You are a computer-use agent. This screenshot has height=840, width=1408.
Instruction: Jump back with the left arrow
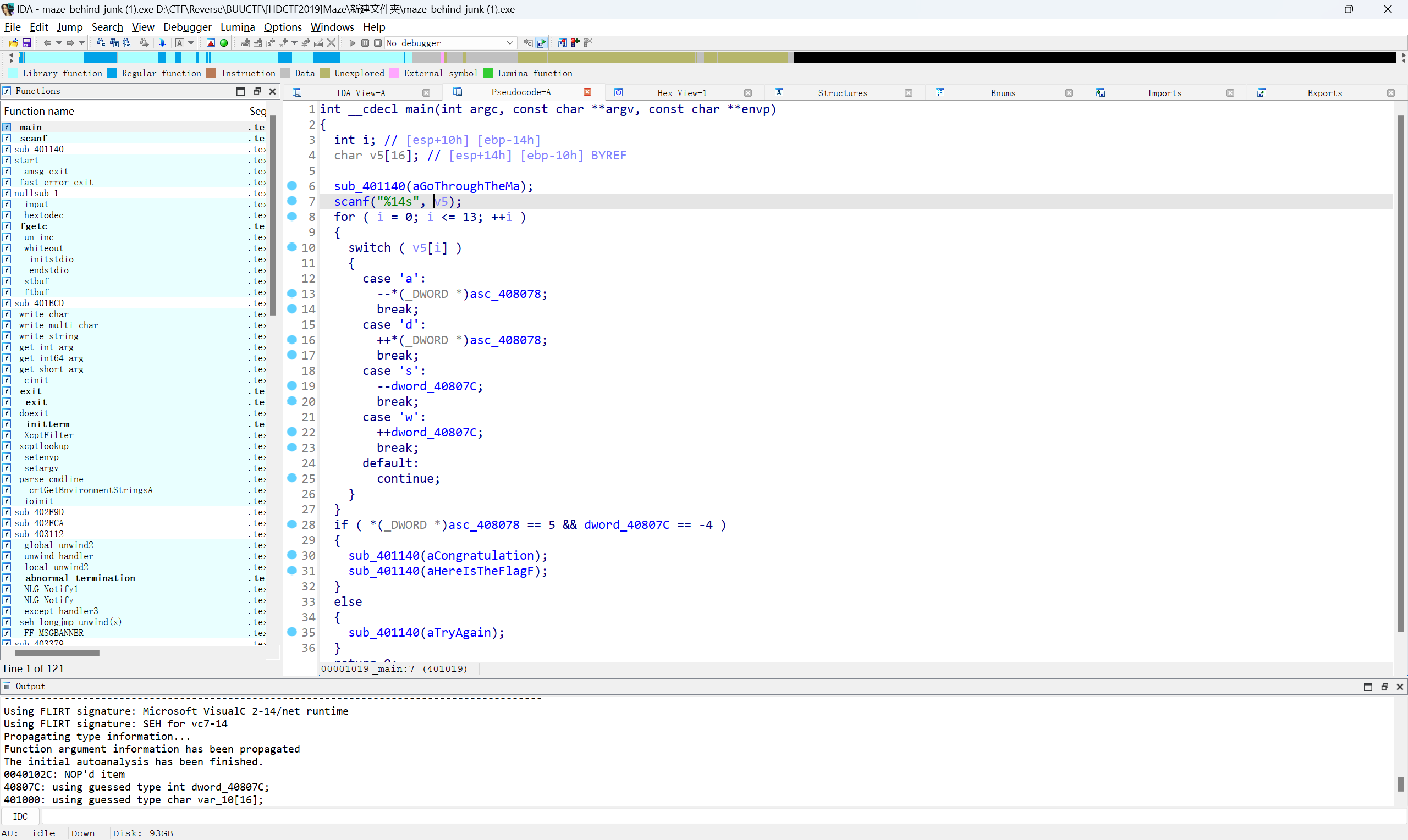[47, 43]
